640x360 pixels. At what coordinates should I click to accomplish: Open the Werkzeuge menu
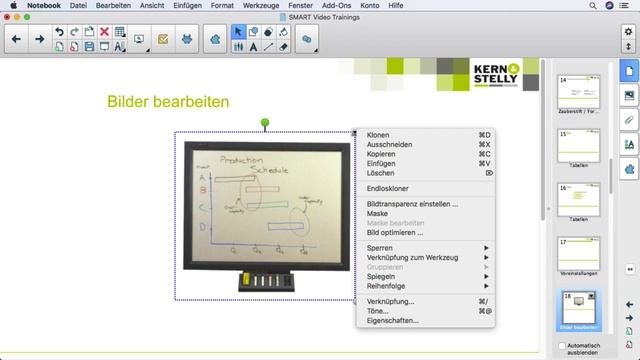[261, 5]
